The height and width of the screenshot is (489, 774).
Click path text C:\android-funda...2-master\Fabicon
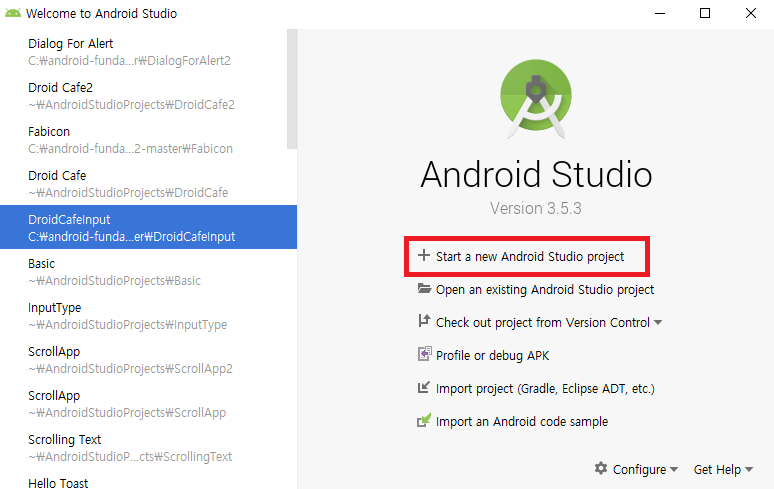pyautogui.click(x=130, y=149)
